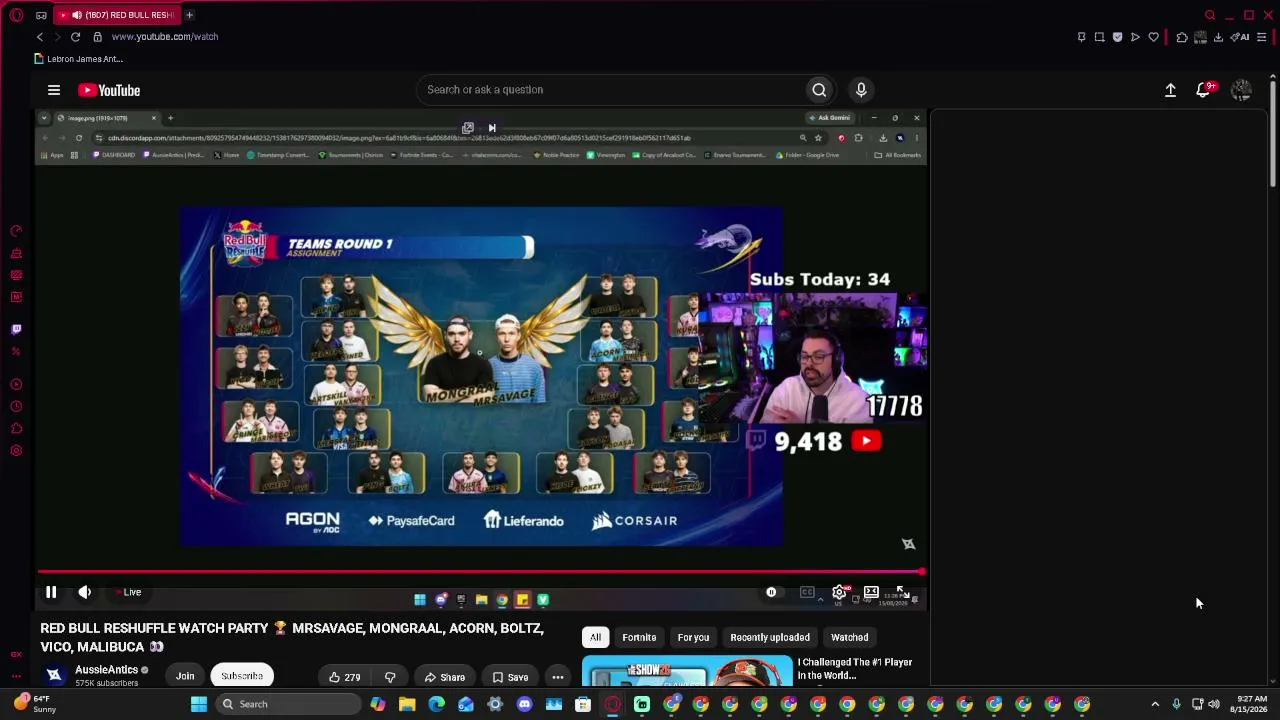Subscribe to the AussieAntics channel
Viewport: 1280px width, 720px height.
tap(242, 676)
